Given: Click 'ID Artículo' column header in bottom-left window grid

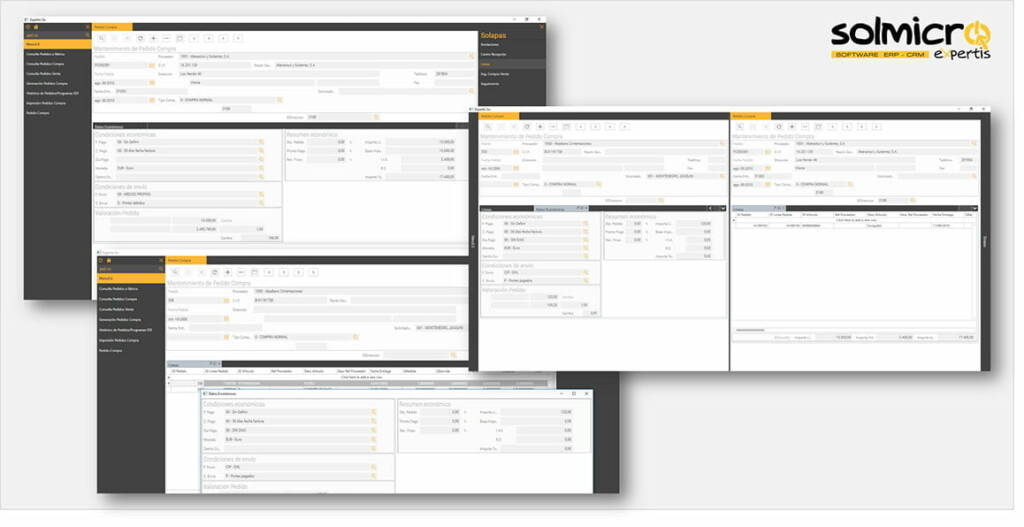Looking at the screenshot, I should (246, 371).
